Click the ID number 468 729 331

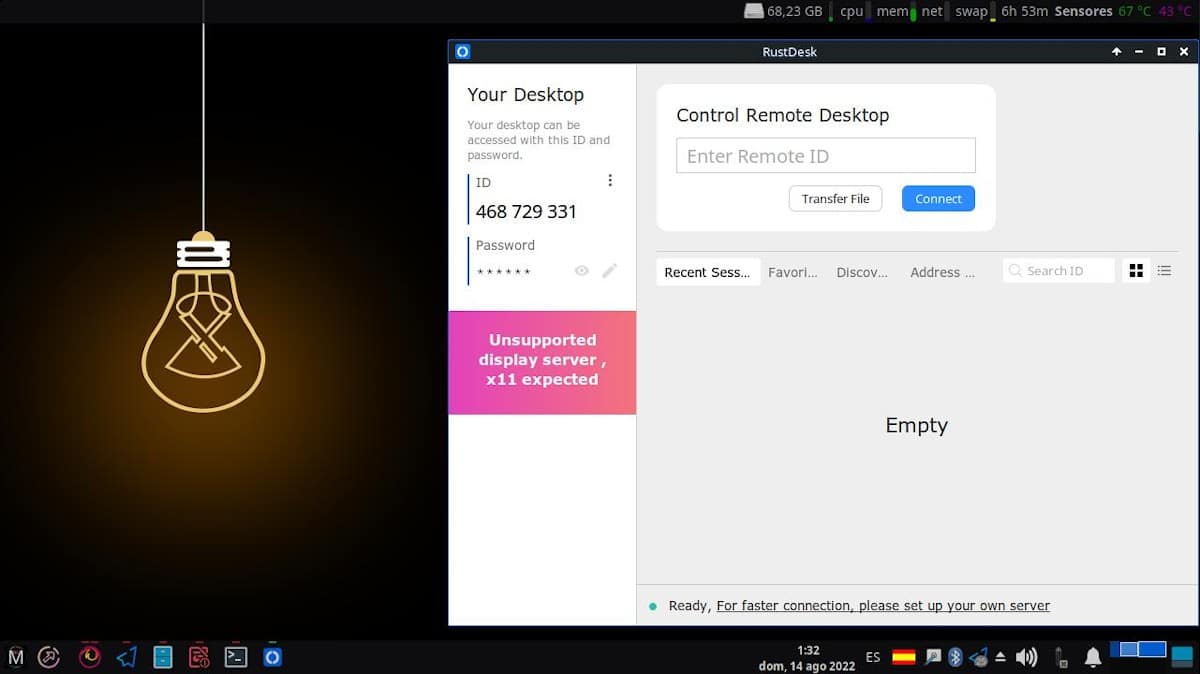[x=526, y=212]
